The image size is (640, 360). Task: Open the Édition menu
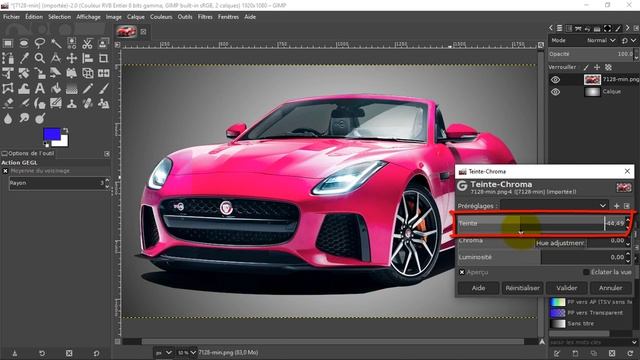[x=34, y=17]
